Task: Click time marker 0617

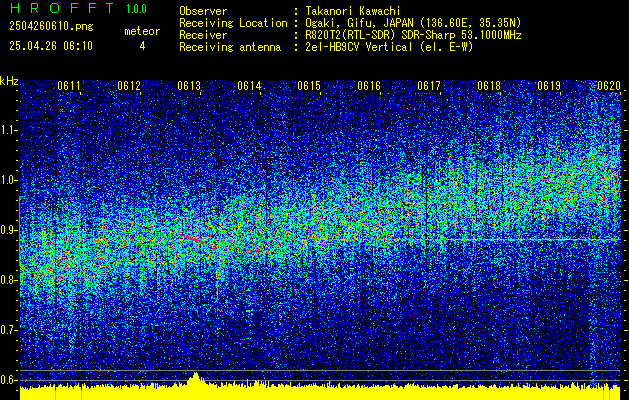Action: tap(429, 86)
